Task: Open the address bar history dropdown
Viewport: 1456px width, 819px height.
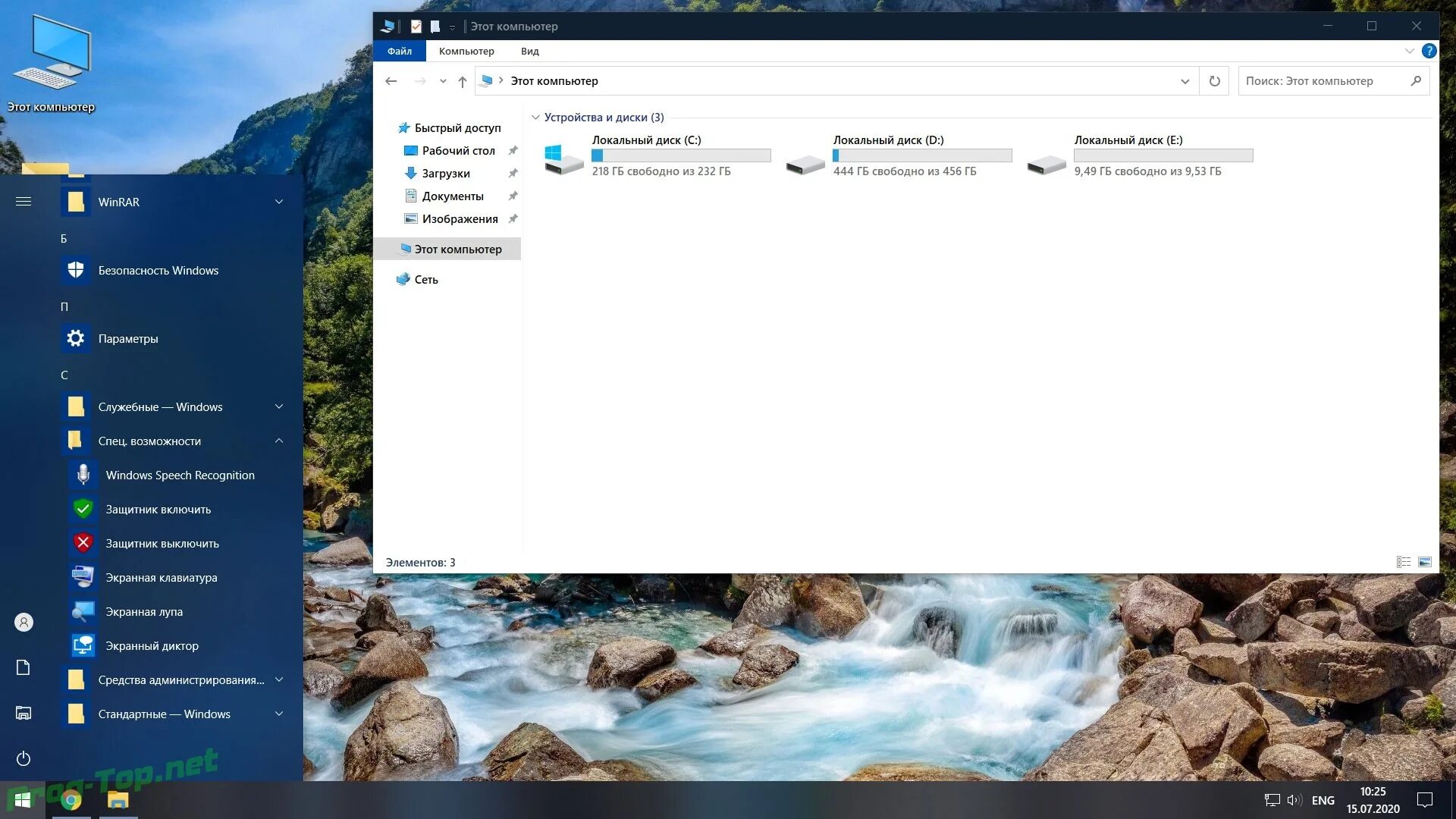Action: tap(1185, 80)
